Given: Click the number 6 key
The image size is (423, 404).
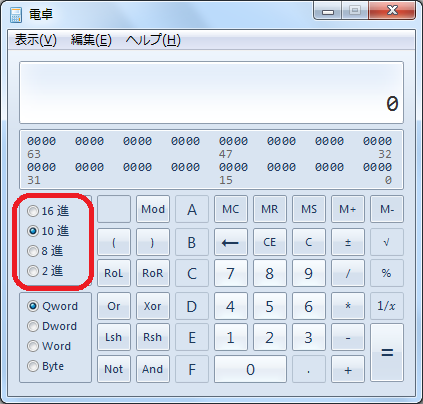Looking at the screenshot, I should point(309,306).
